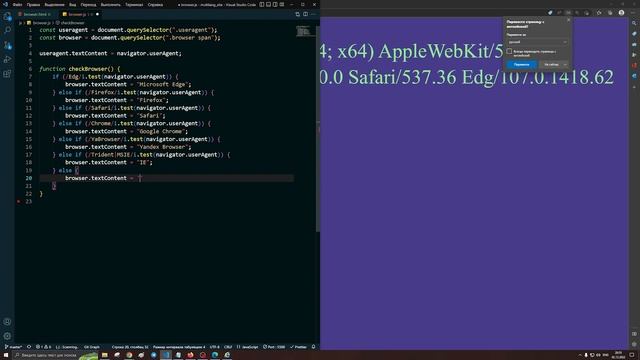Viewport: 640px width, 360px height.
Task: Click the editor vertical scrollbar
Action: click(318, 130)
